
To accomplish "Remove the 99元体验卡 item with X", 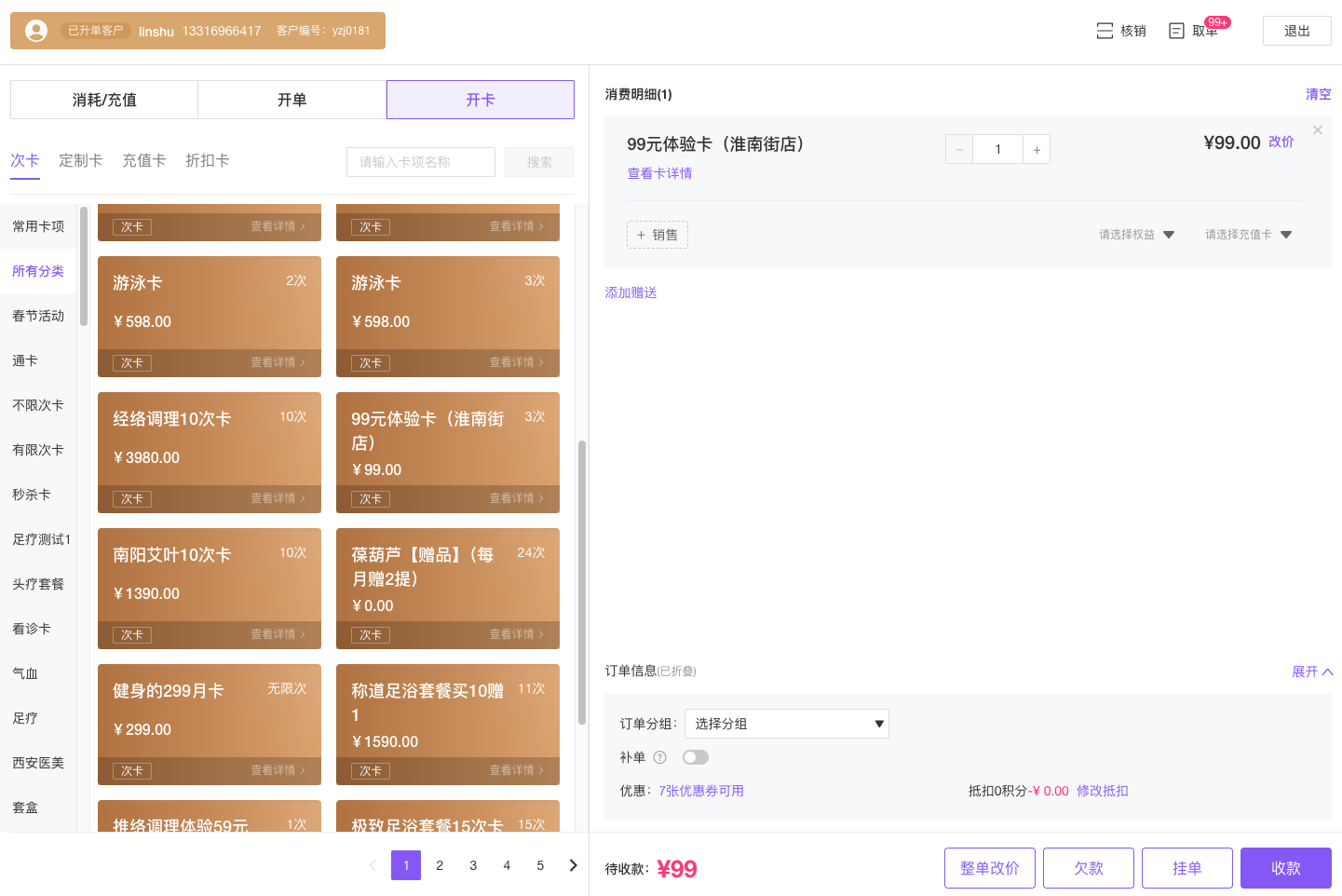I will (x=1317, y=130).
